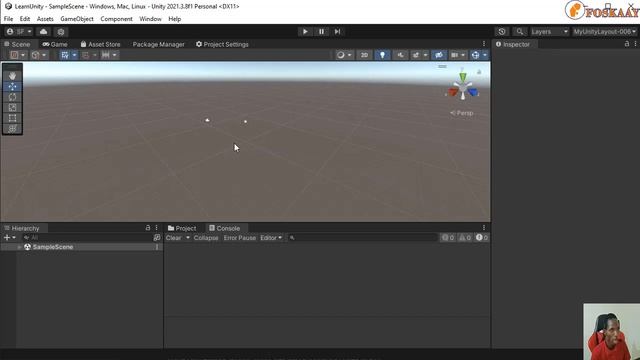Select the Transform tool
The height and width of the screenshot is (360, 640).
(x=12, y=129)
